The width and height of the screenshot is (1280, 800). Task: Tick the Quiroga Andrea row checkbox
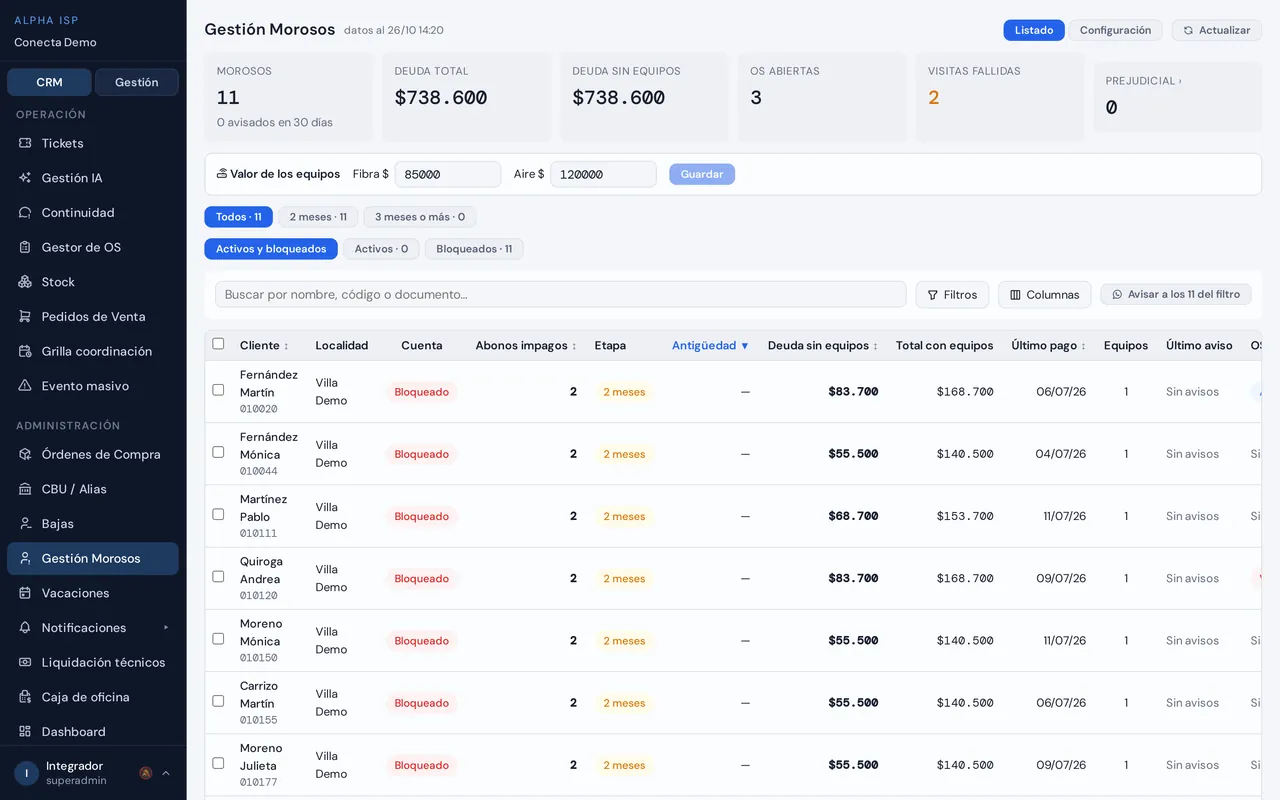[218, 576]
